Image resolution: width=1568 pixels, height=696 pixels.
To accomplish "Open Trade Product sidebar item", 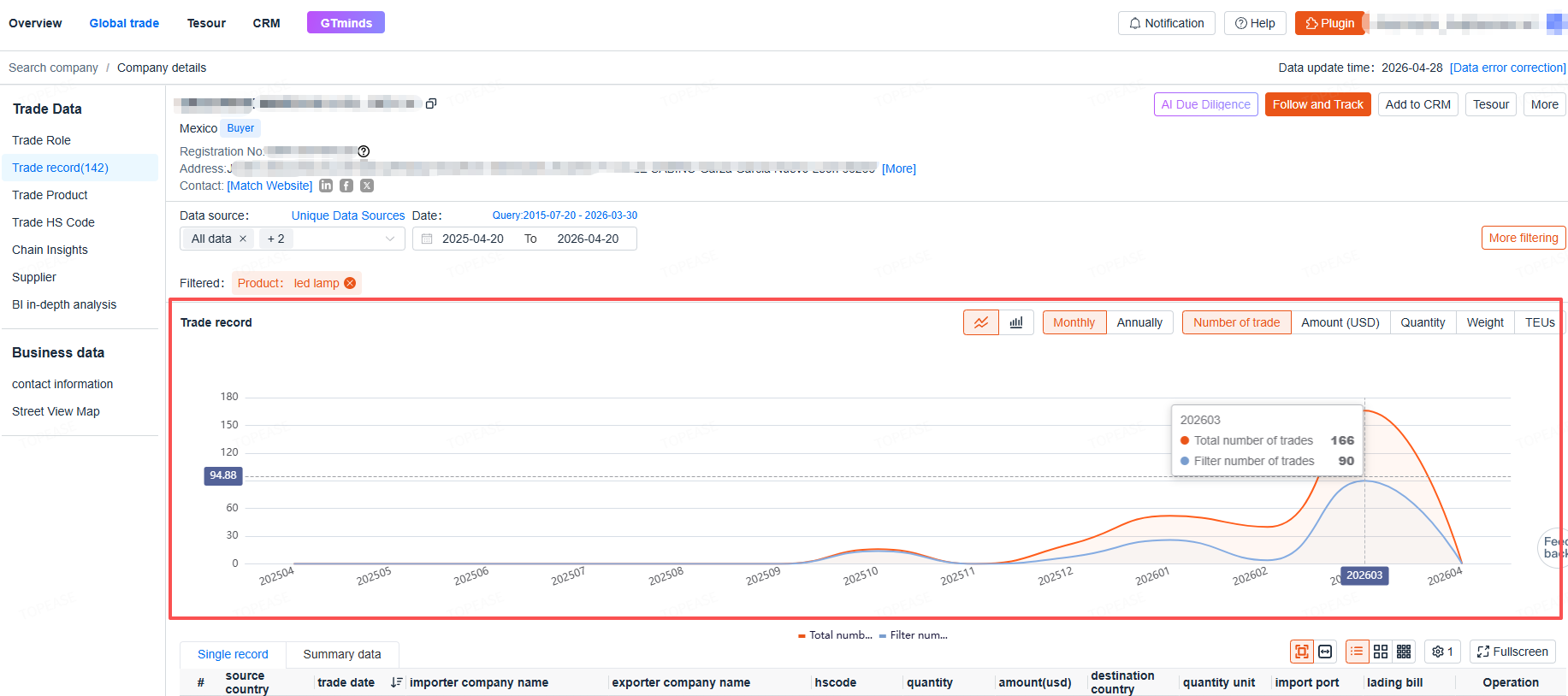I will coord(50,195).
